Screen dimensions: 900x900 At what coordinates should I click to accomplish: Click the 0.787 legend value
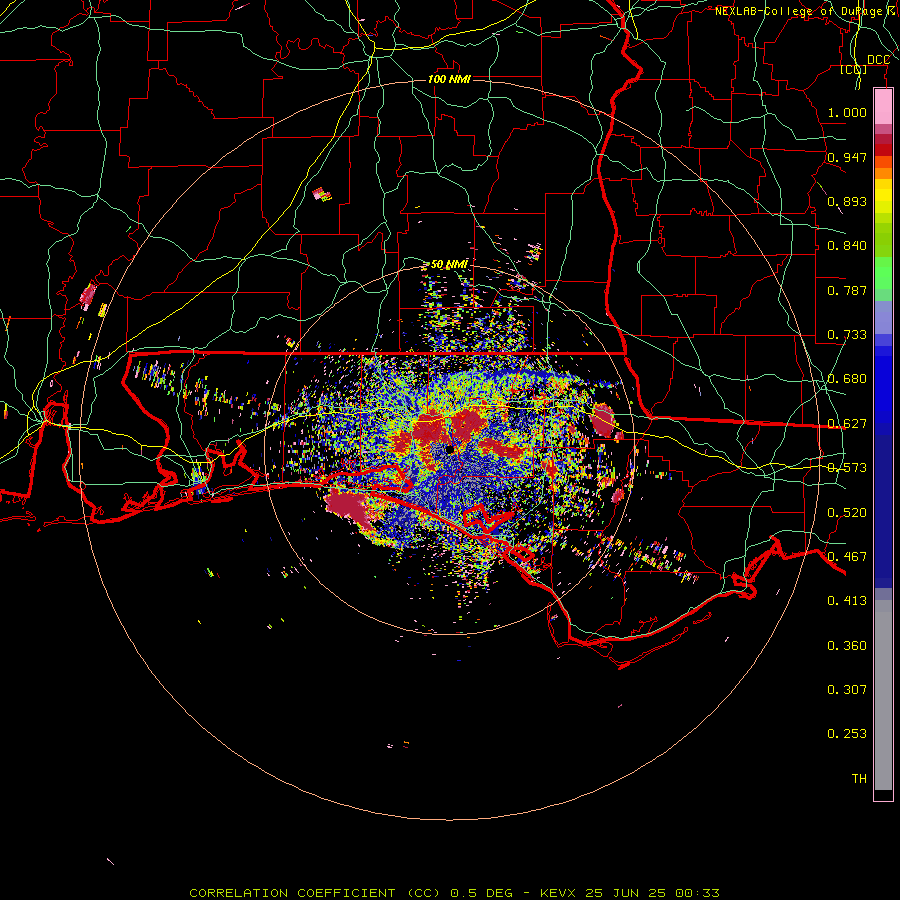click(847, 290)
